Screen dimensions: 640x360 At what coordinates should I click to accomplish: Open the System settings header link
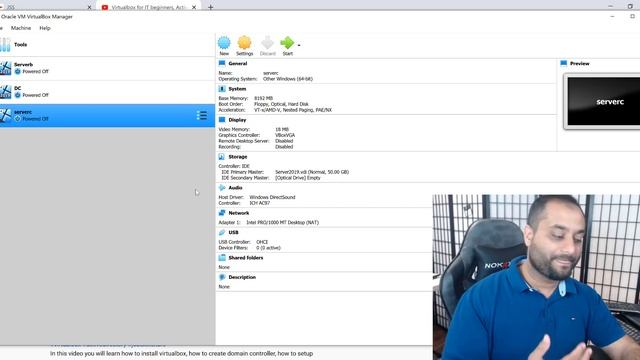[x=237, y=89]
